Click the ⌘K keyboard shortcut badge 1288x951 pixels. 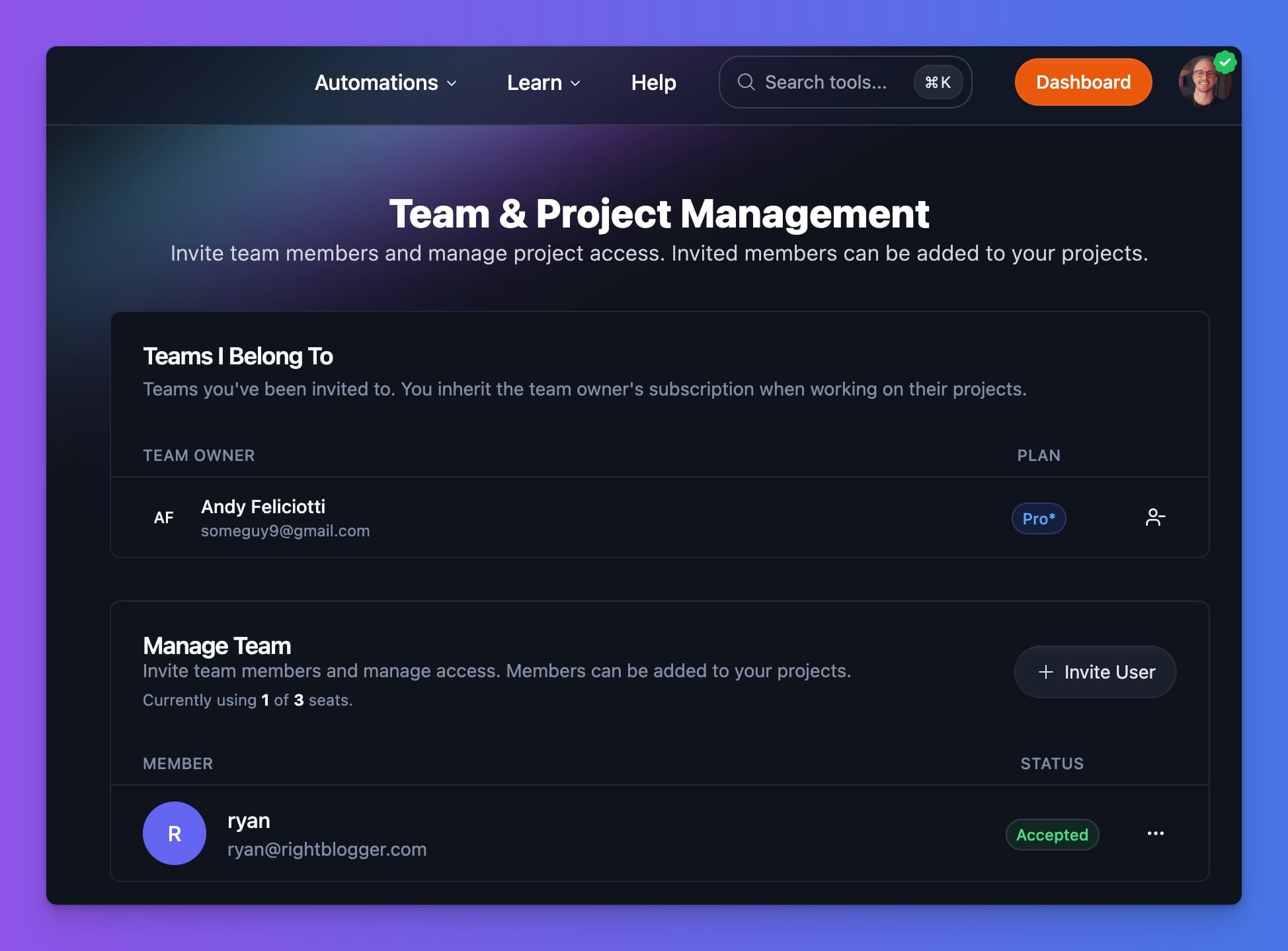[x=938, y=82]
